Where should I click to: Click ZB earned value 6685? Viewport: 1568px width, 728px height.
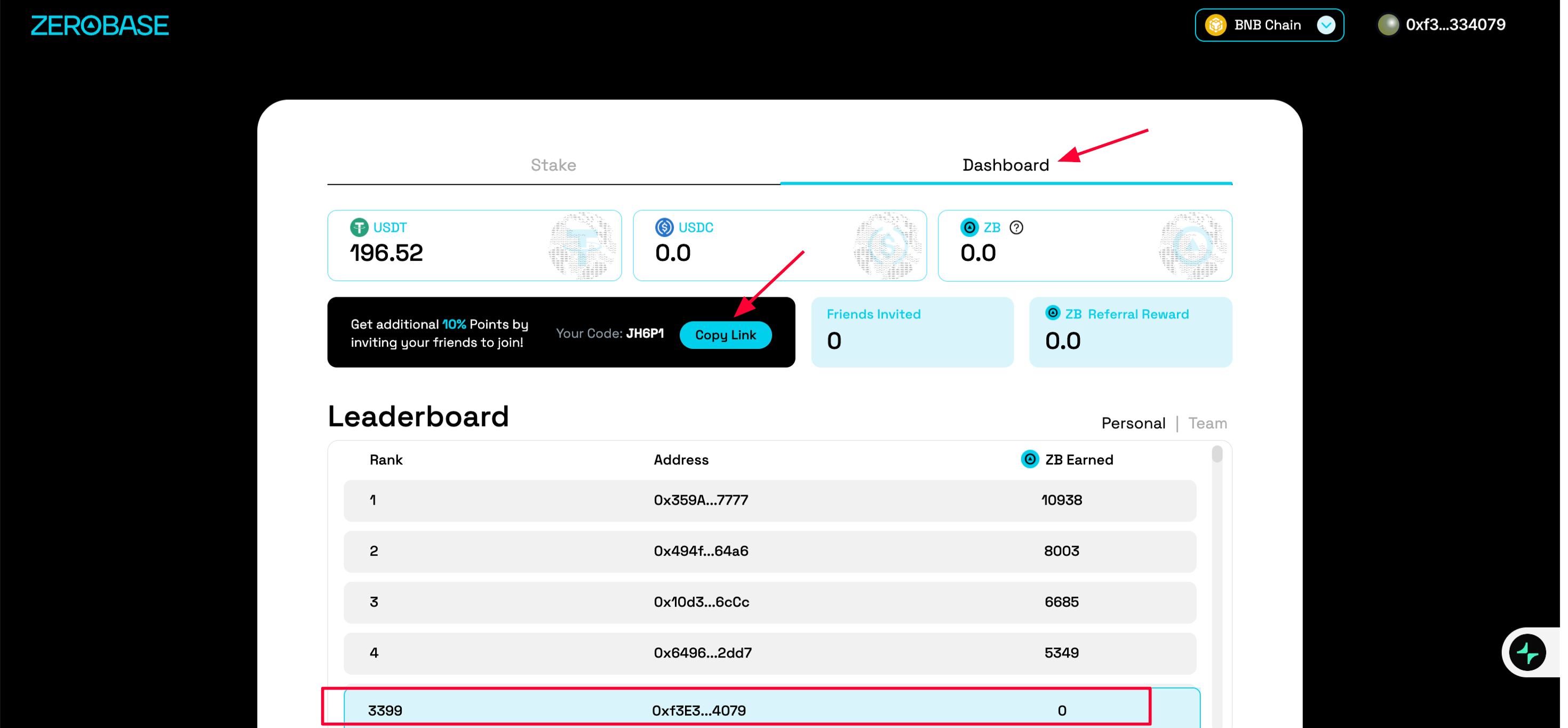[x=1062, y=602]
